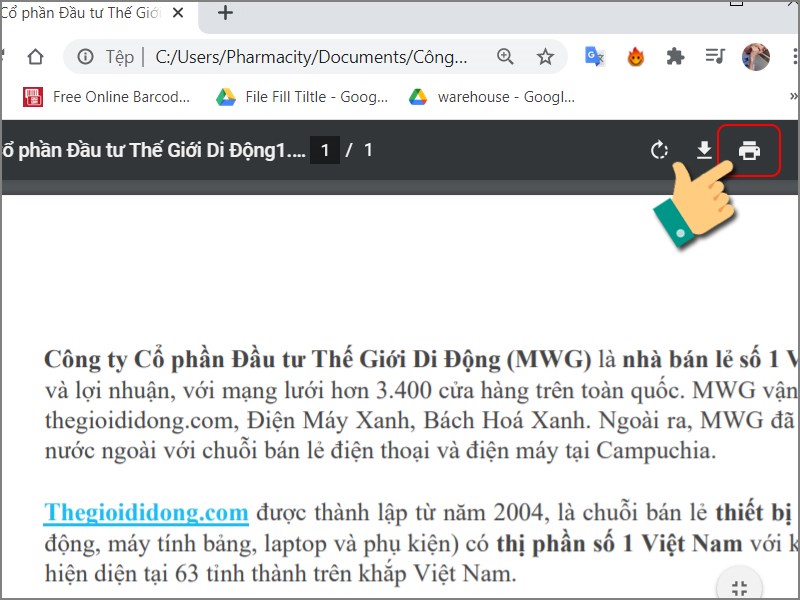Click the flame emoji extension icon
800x600 pixels.
point(635,57)
